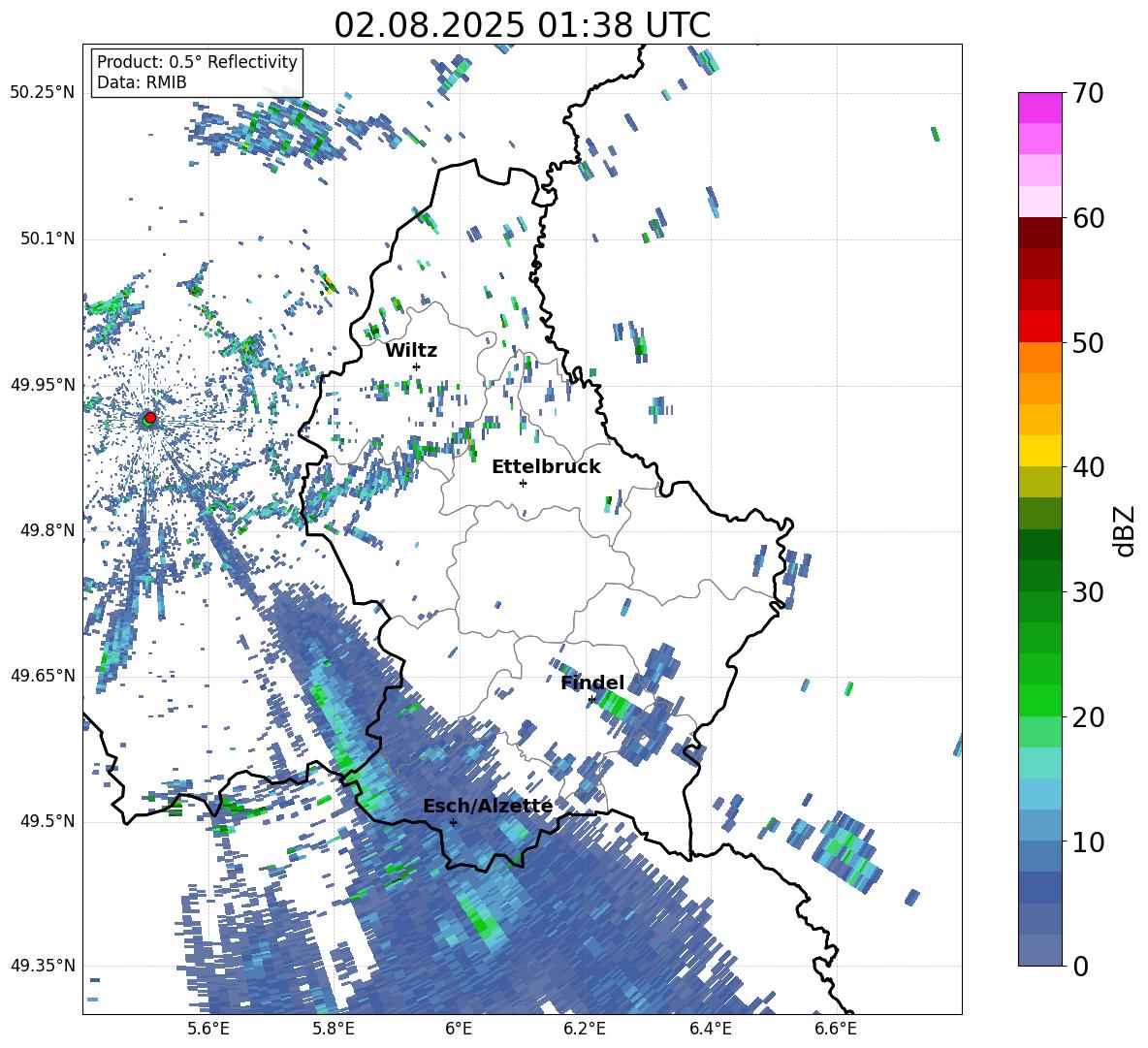Click the 49.8°N latitude label
This screenshot has width=1148, height=1048.
pos(47,530)
